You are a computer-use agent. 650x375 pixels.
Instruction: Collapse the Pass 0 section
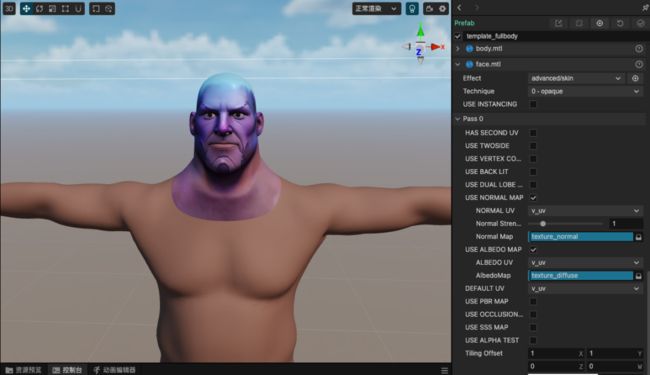coord(458,119)
